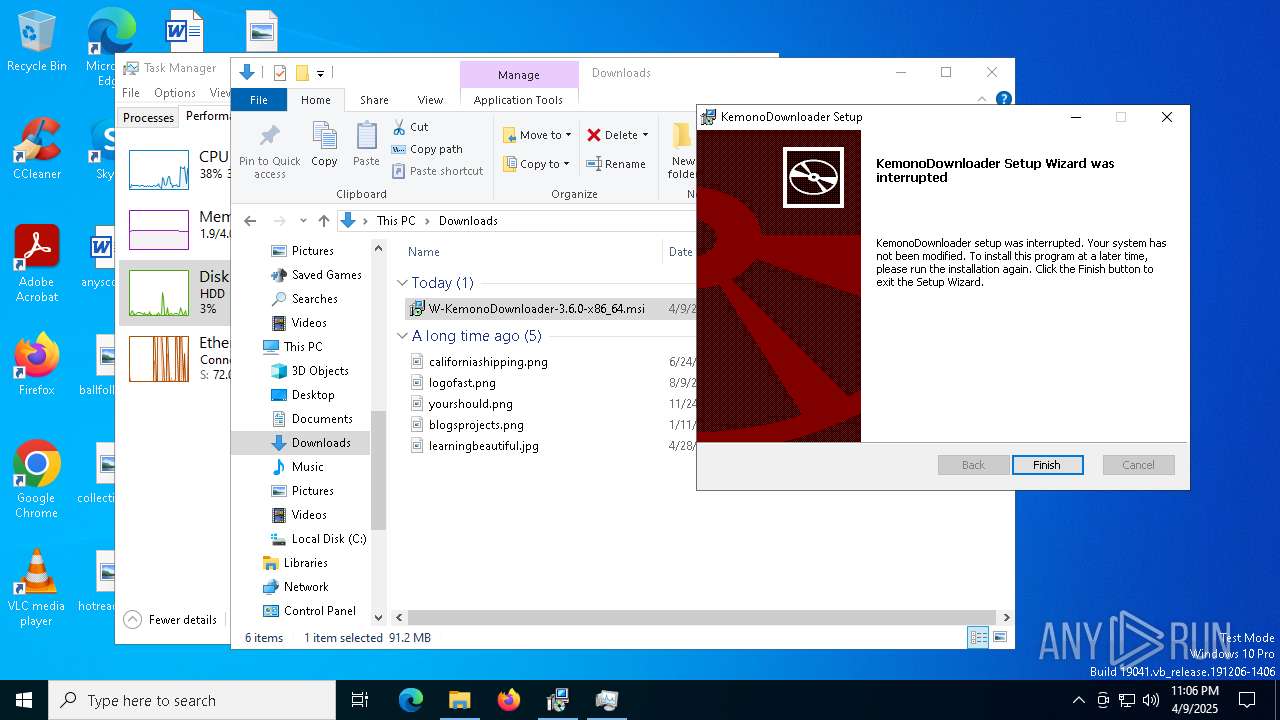Open Firefox from the taskbar

tap(509, 700)
